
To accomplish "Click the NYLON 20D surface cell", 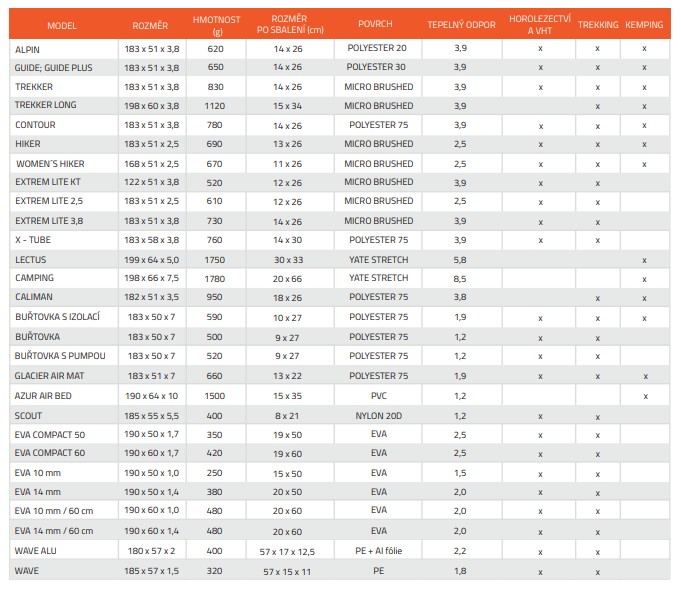I will click(379, 416).
